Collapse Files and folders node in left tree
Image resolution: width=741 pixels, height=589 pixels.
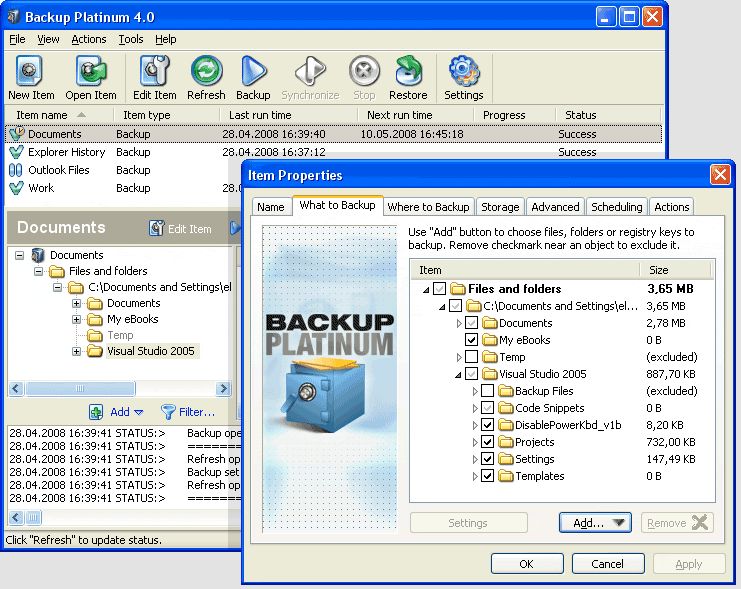click(39, 271)
